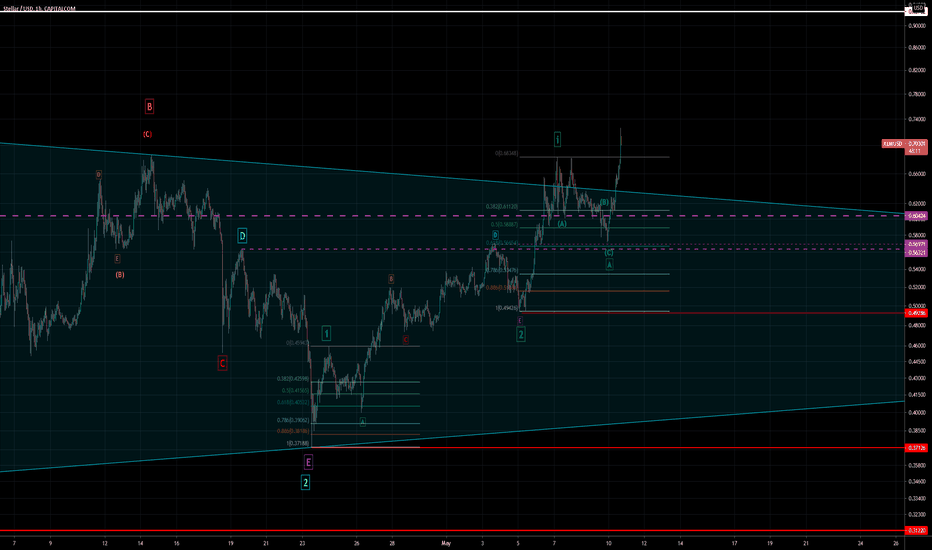Click date 23 on the time axis
The width and height of the screenshot is (932, 550).
pos(302,543)
